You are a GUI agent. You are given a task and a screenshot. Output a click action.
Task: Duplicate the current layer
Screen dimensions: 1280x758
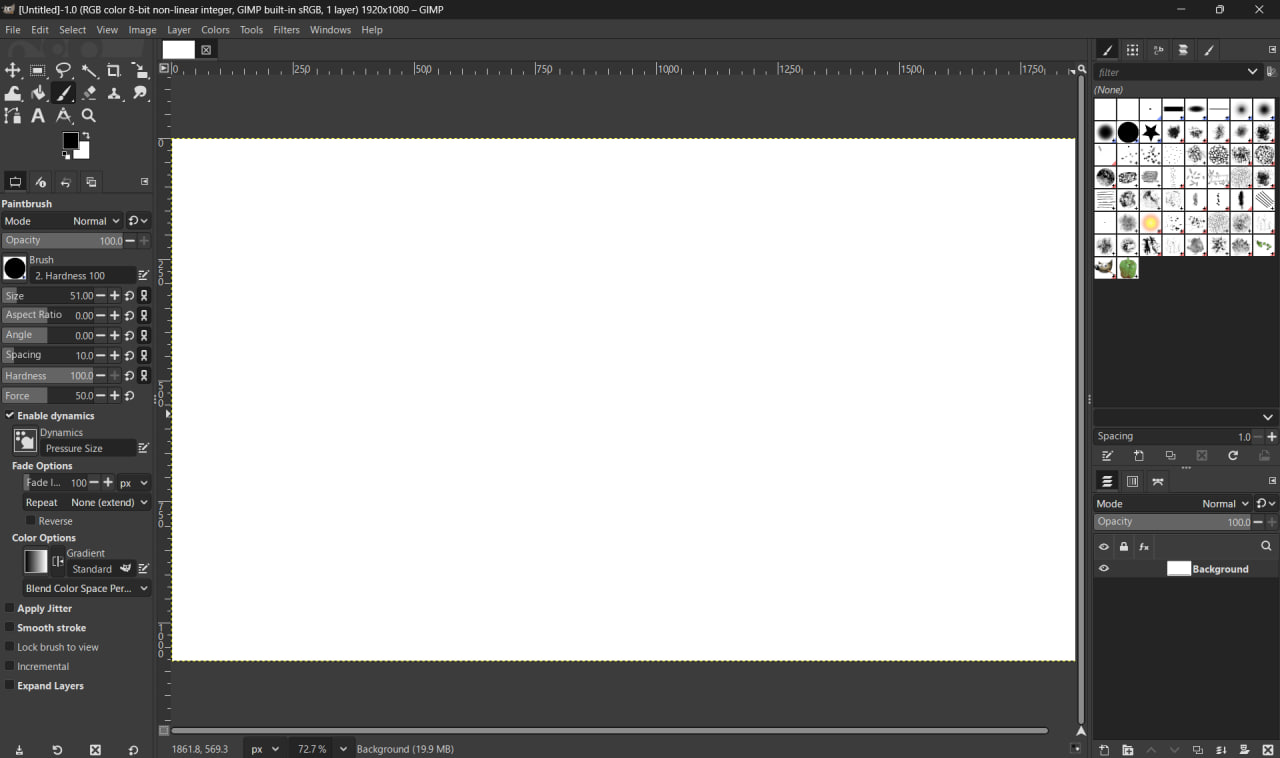pyautogui.click(x=1198, y=750)
